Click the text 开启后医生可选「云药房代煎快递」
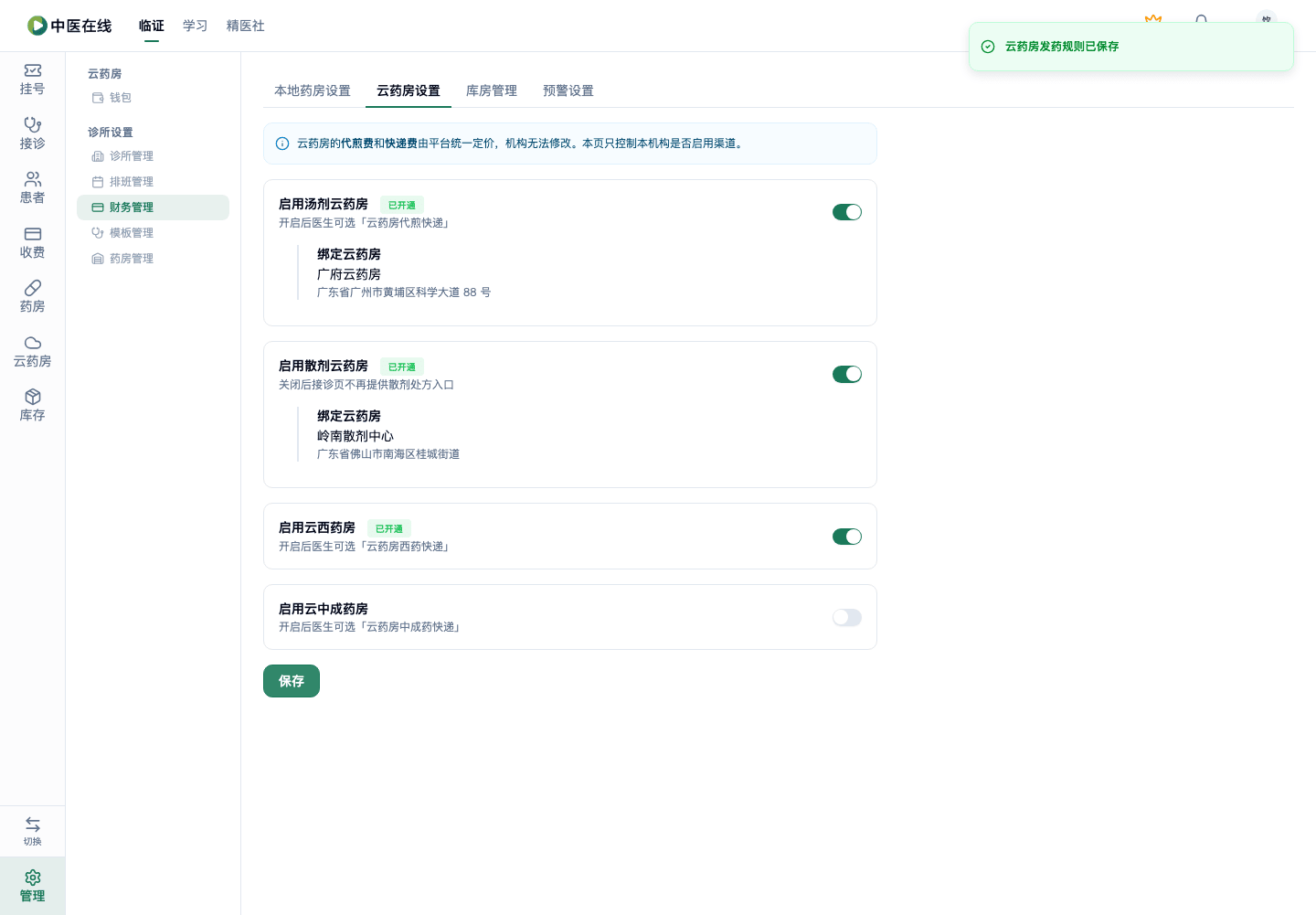The image size is (1316, 915). point(366,223)
